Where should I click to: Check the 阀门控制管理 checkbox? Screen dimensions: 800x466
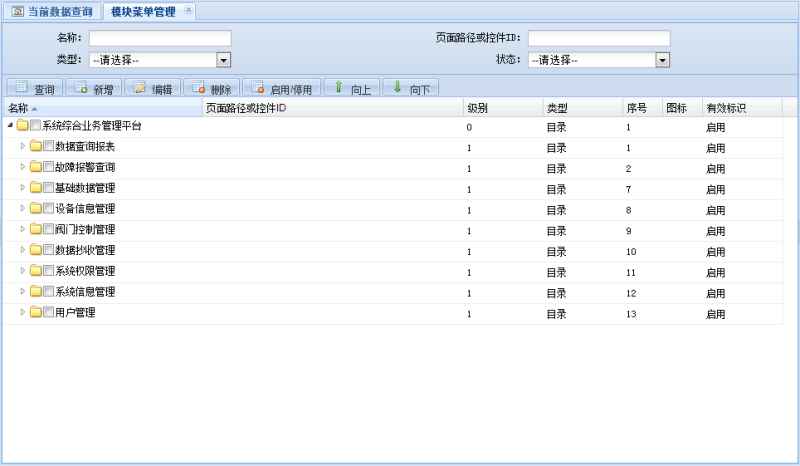48,229
